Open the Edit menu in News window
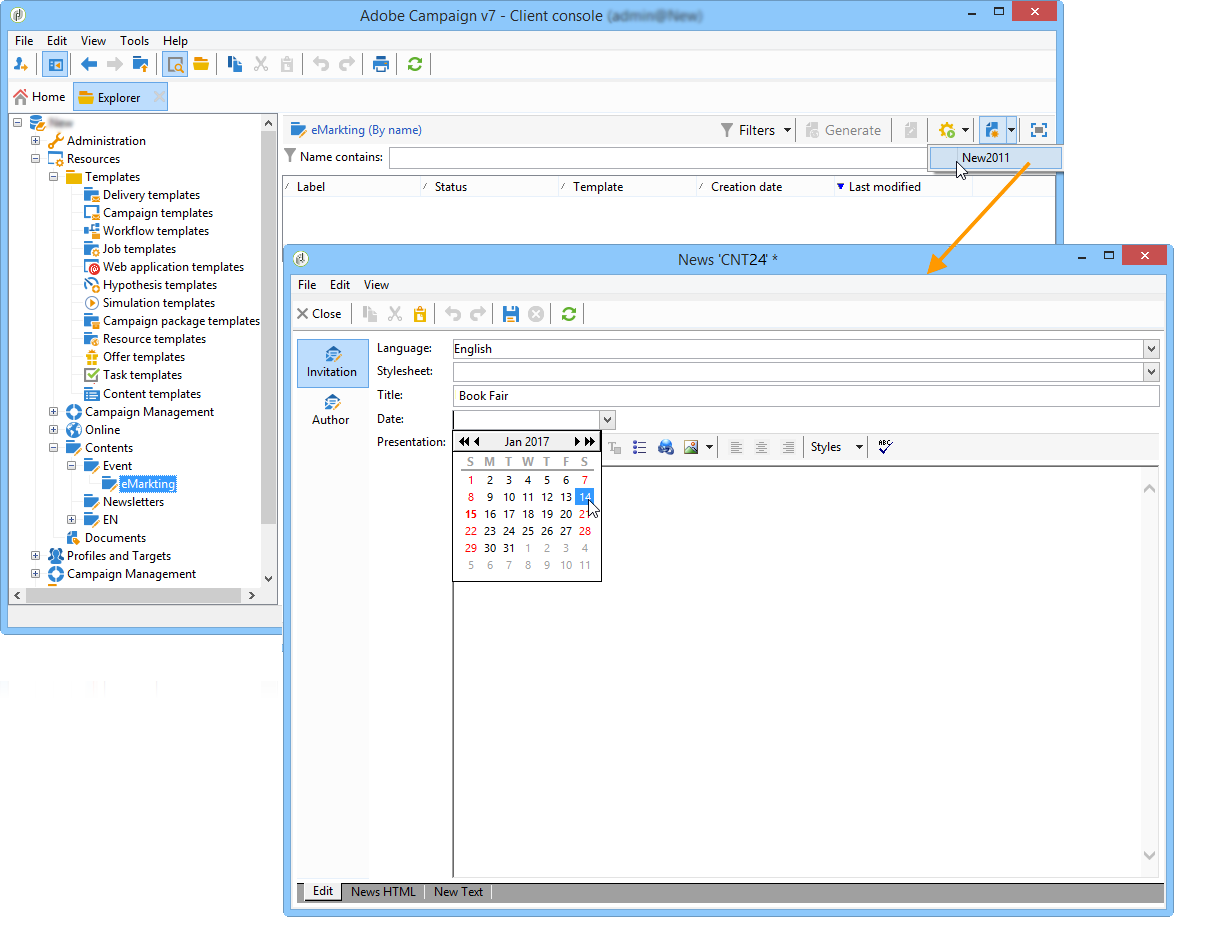The height and width of the screenshot is (941, 1207). (x=340, y=285)
